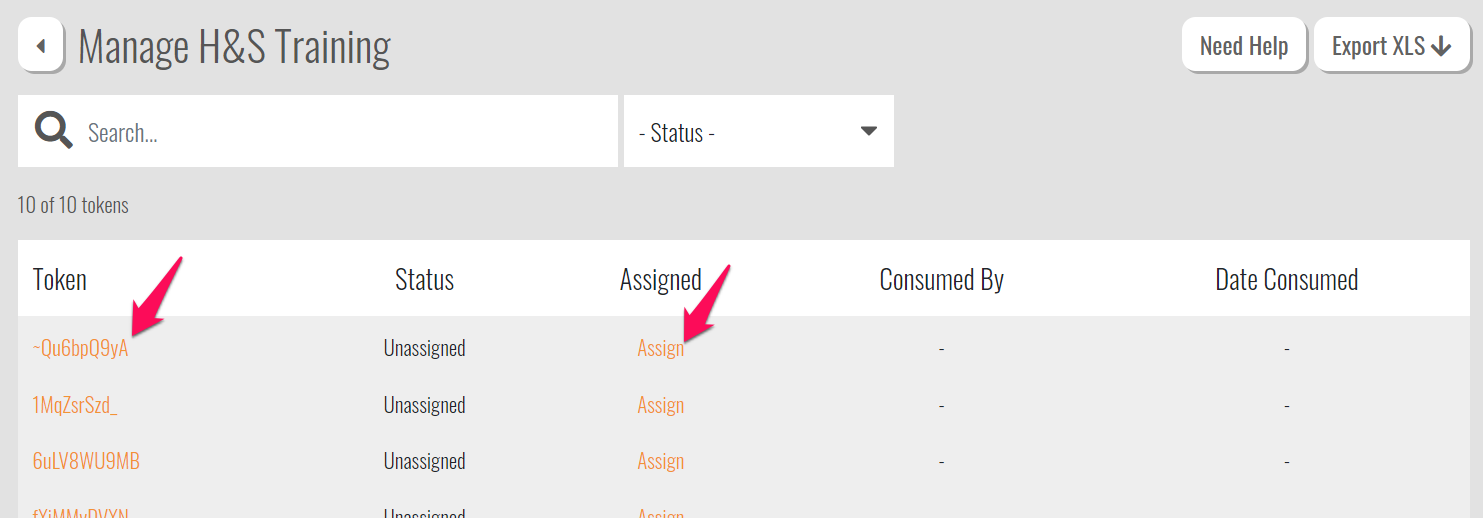This screenshot has width=1483, height=518.
Task: Open token 6uLV8WU9MB link
Action: [x=86, y=461]
